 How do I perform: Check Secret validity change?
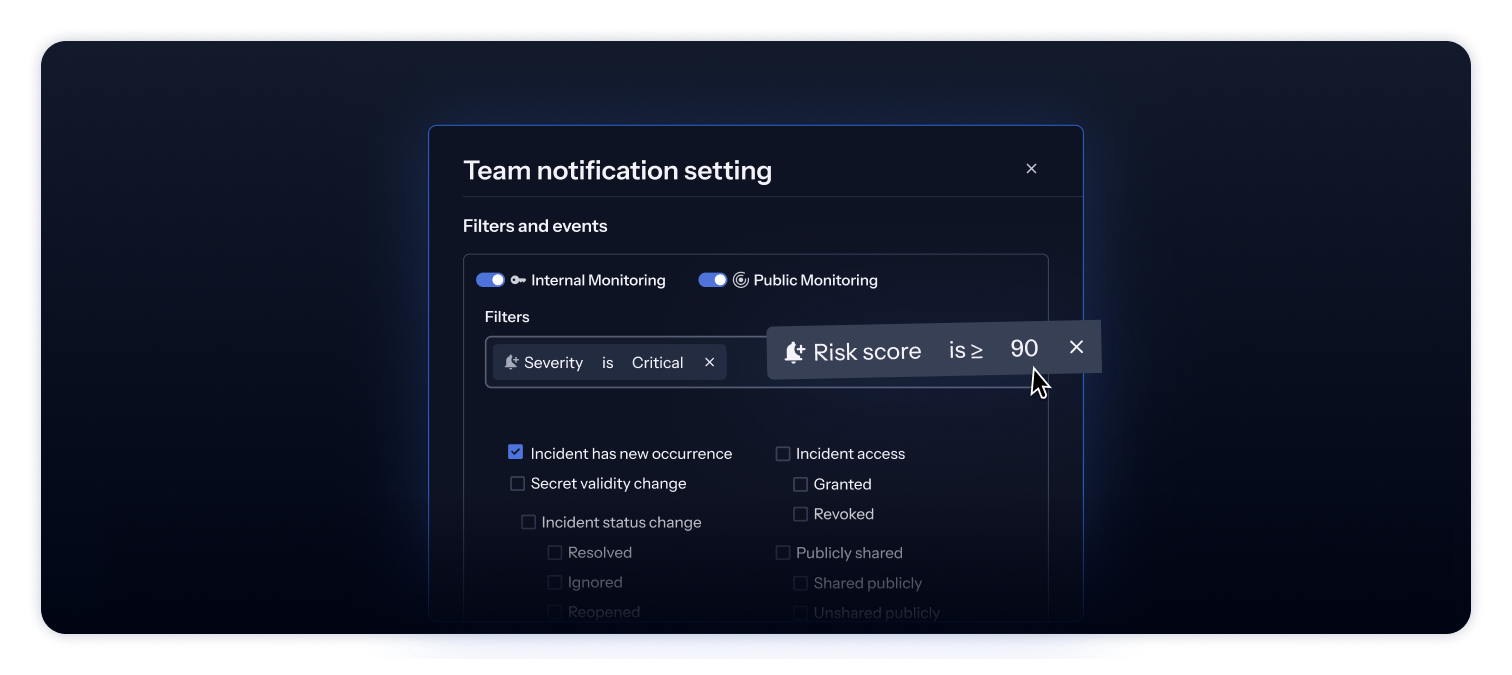(517, 483)
